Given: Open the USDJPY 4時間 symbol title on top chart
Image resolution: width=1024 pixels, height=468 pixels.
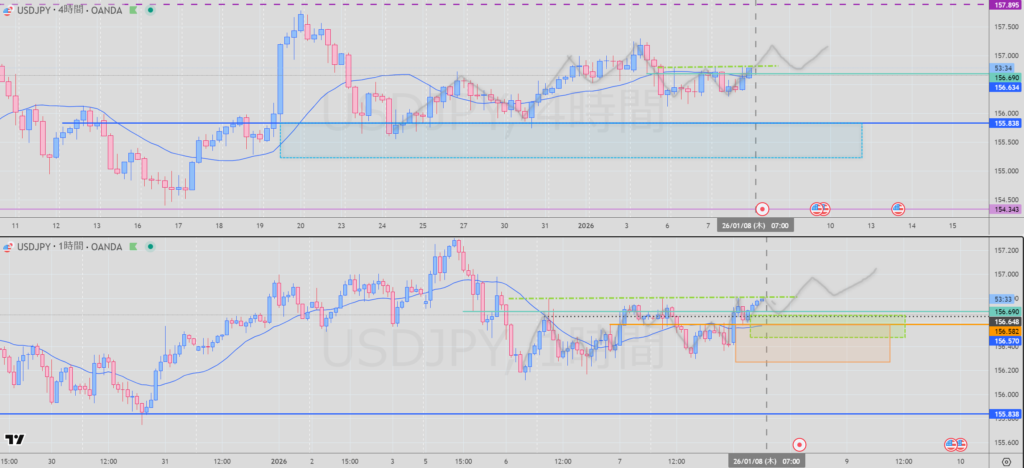Looking at the screenshot, I should (70, 13).
